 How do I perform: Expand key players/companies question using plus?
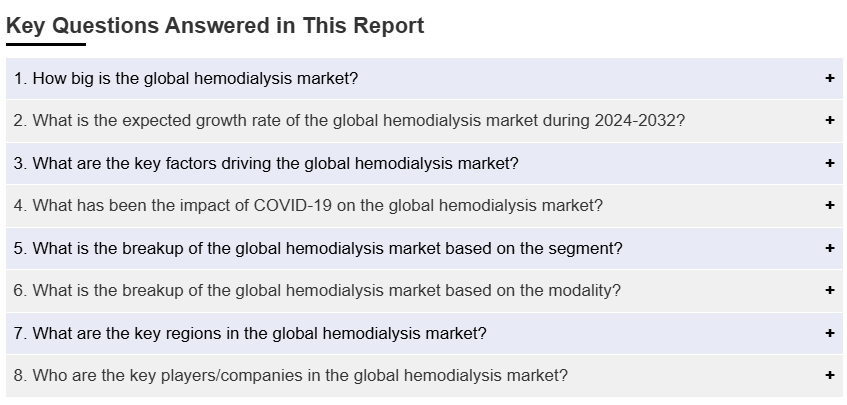point(830,375)
